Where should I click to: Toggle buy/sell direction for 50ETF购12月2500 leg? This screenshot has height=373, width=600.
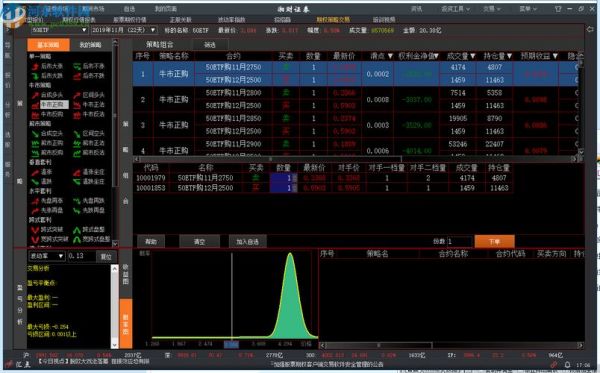(x=256, y=188)
